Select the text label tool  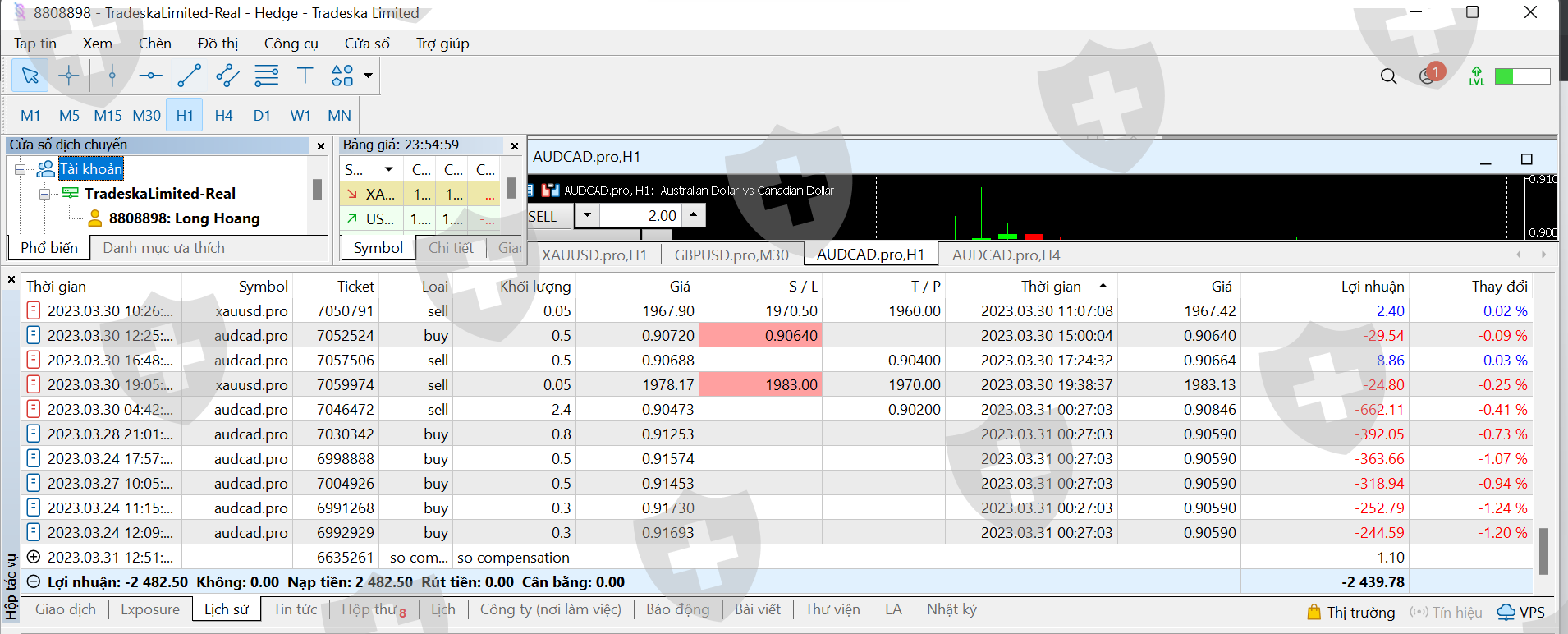[305, 76]
